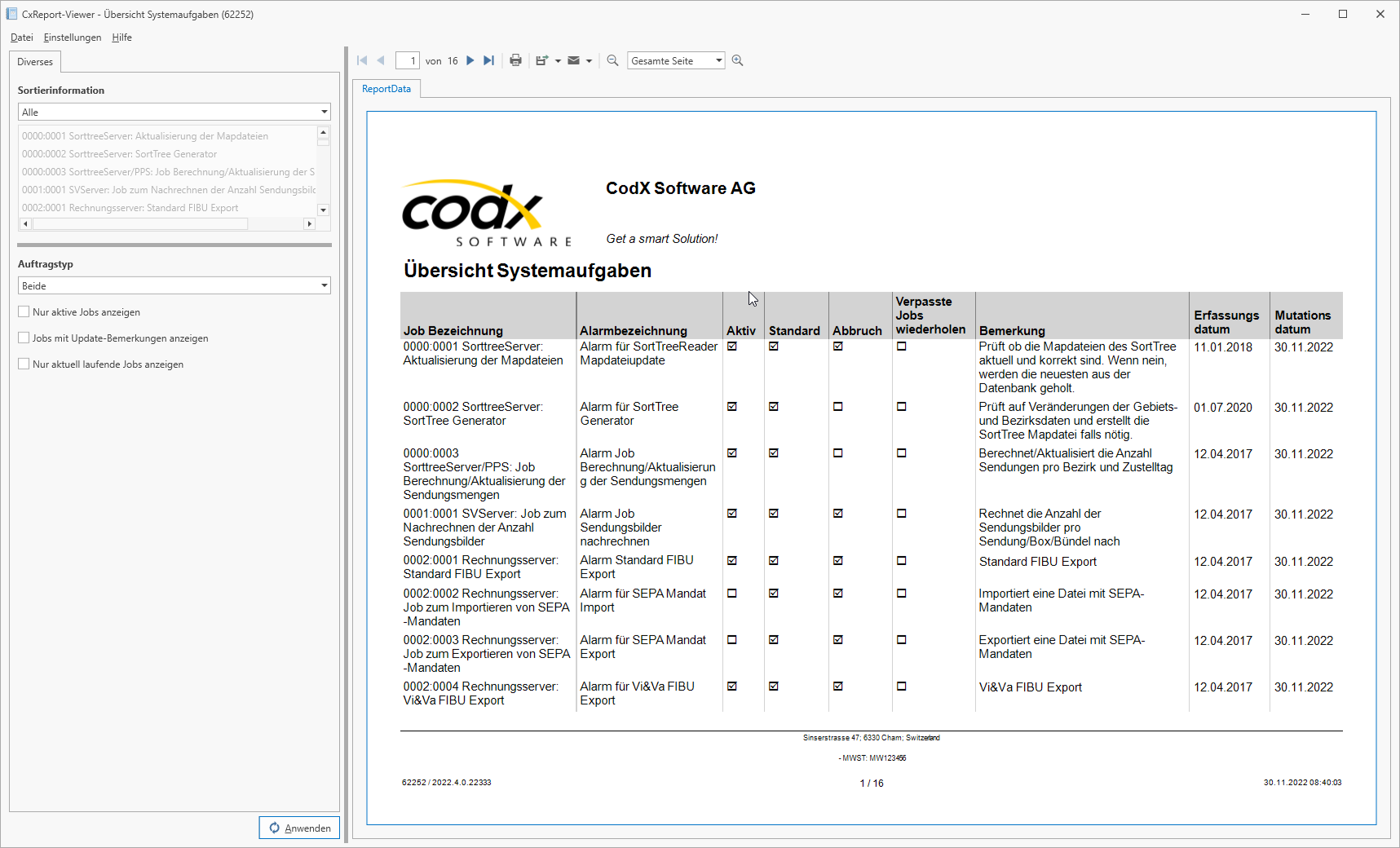Image resolution: width=1400 pixels, height=848 pixels.
Task: Select the Diverses tab
Action: tap(35, 62)
